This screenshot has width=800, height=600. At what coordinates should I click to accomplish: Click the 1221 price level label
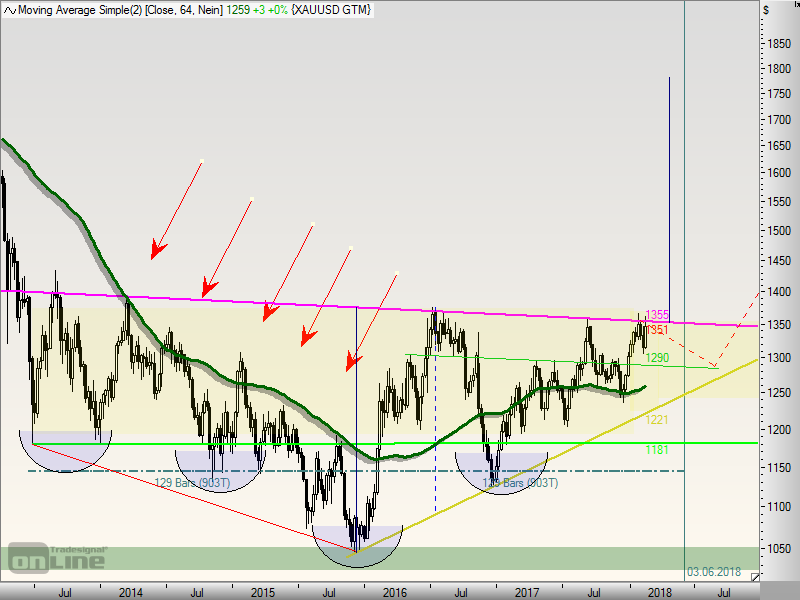point(657,420)
